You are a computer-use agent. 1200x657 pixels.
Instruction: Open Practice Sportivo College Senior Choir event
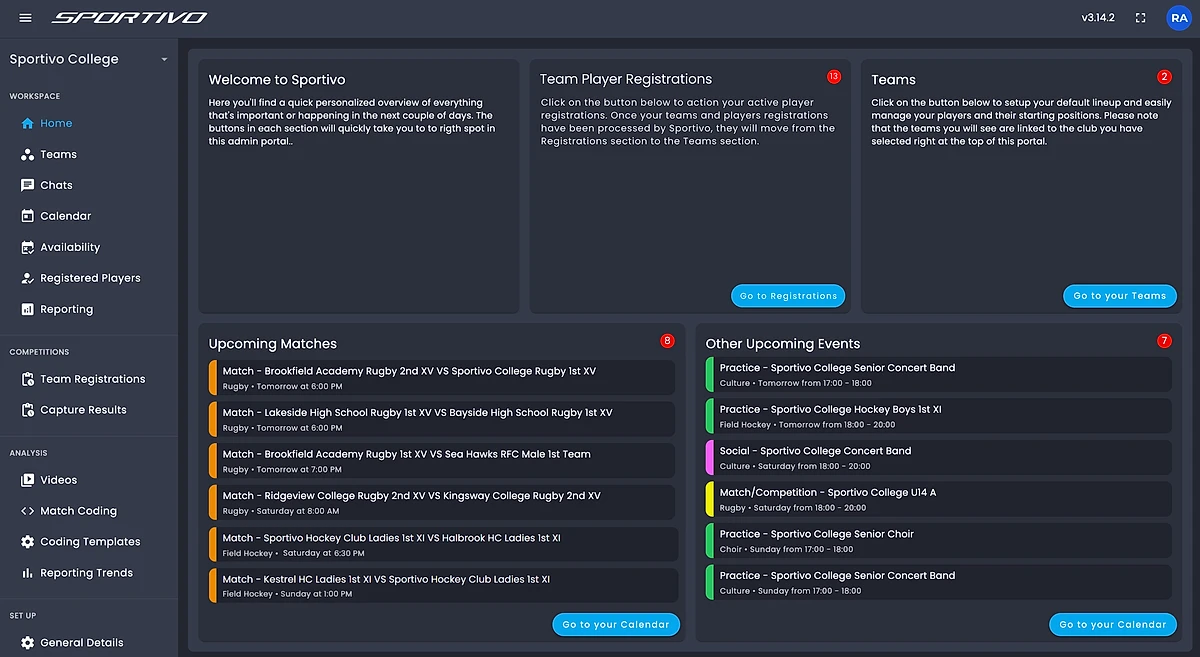pyautogui.click(x=938, y=541)
